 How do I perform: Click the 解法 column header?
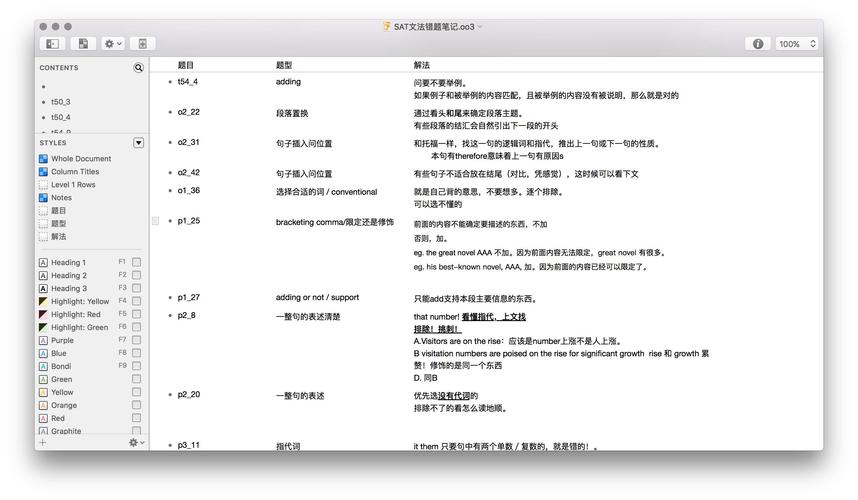tap(421, 65)
